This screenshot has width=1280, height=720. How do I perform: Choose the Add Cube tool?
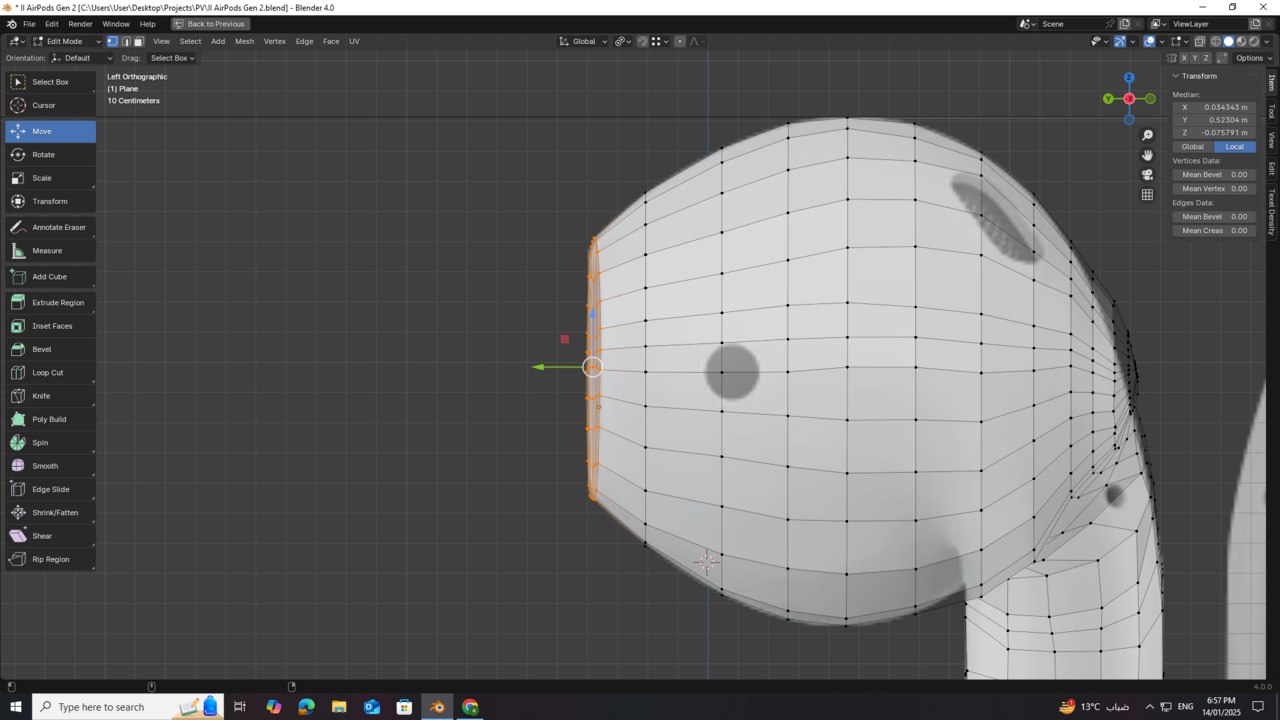click(50, 276)
